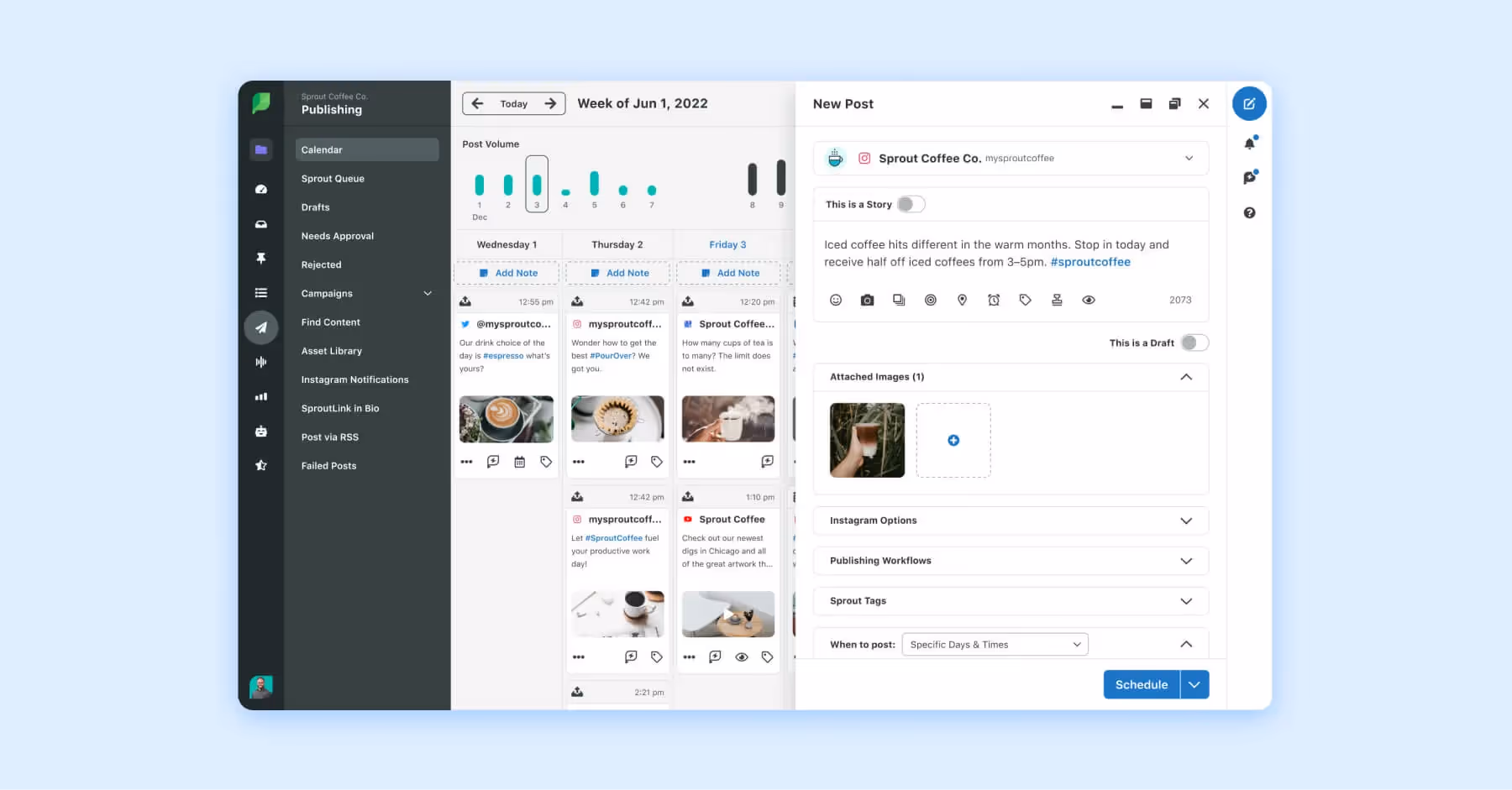Open the Specific Days & Times dropdown
Screen dimensions: 1512x790
point(995,645)
